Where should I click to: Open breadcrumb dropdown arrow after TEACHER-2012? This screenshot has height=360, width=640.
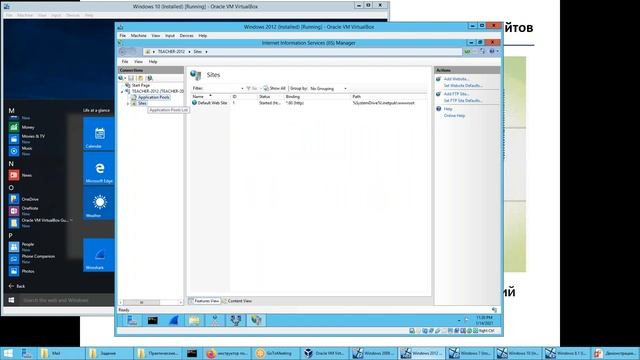click(189, 52)
